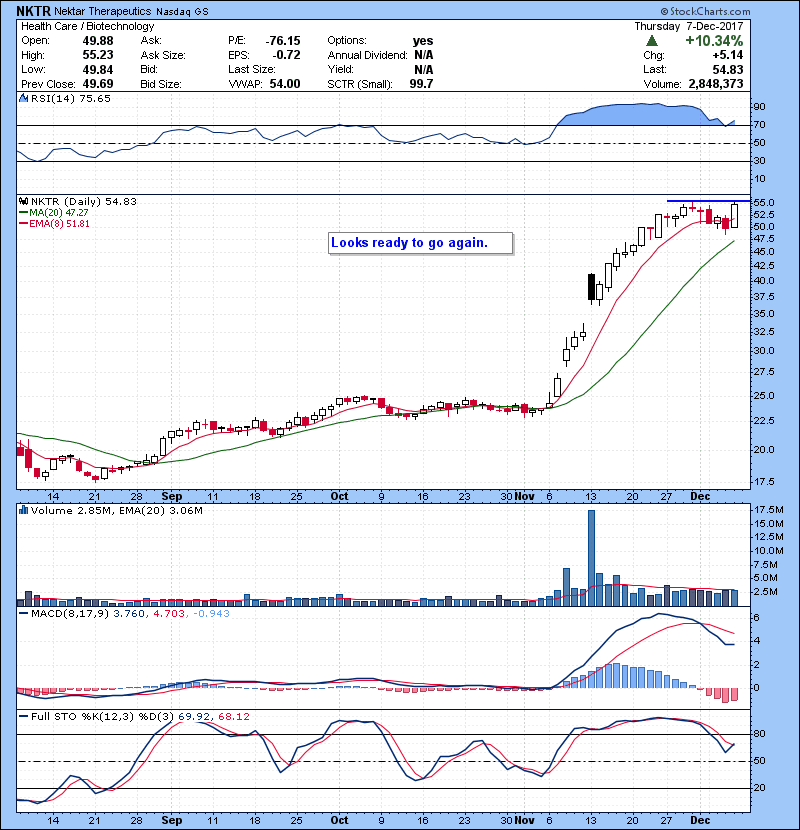Click the MACD histogram value -0.943
The height and width of the screenshot is (830, 800).
tap(211, 614)
